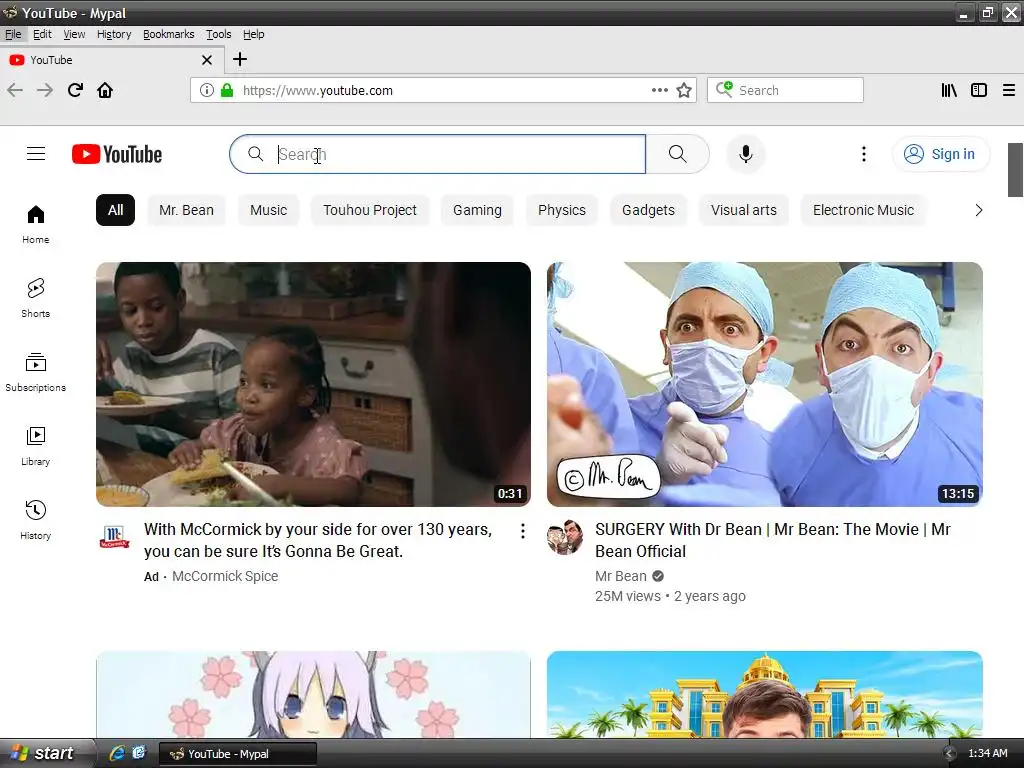Open options menu for McCormick ad
The height and width of the screenshot is (768, 1024).
[x=522, y=531]
